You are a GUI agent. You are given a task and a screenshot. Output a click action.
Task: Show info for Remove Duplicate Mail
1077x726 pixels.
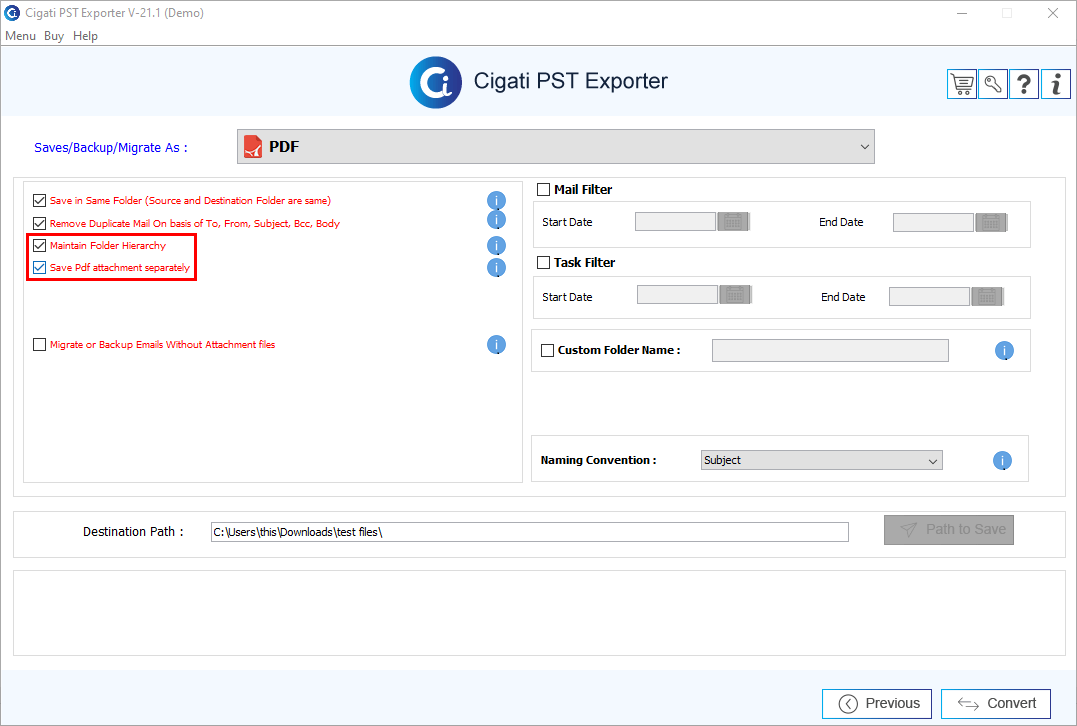coord(496,220)
